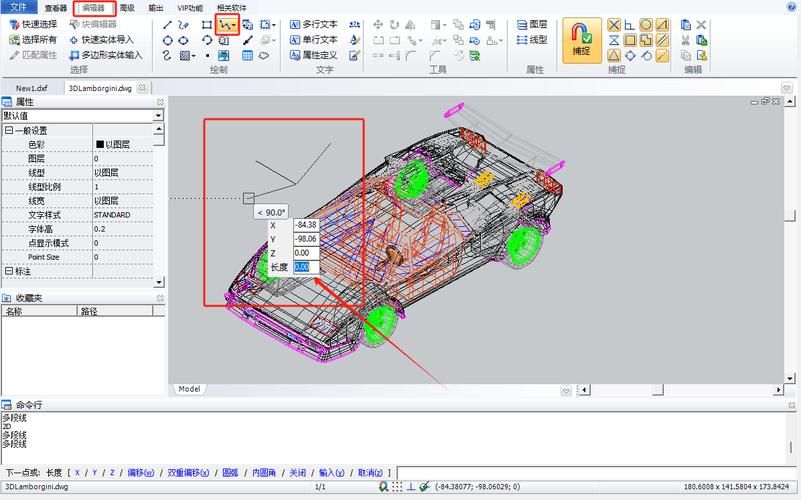Screen dimensions: 805x500
Task: Toggle the center snap circle icon
Action: (x=646, y=25)
